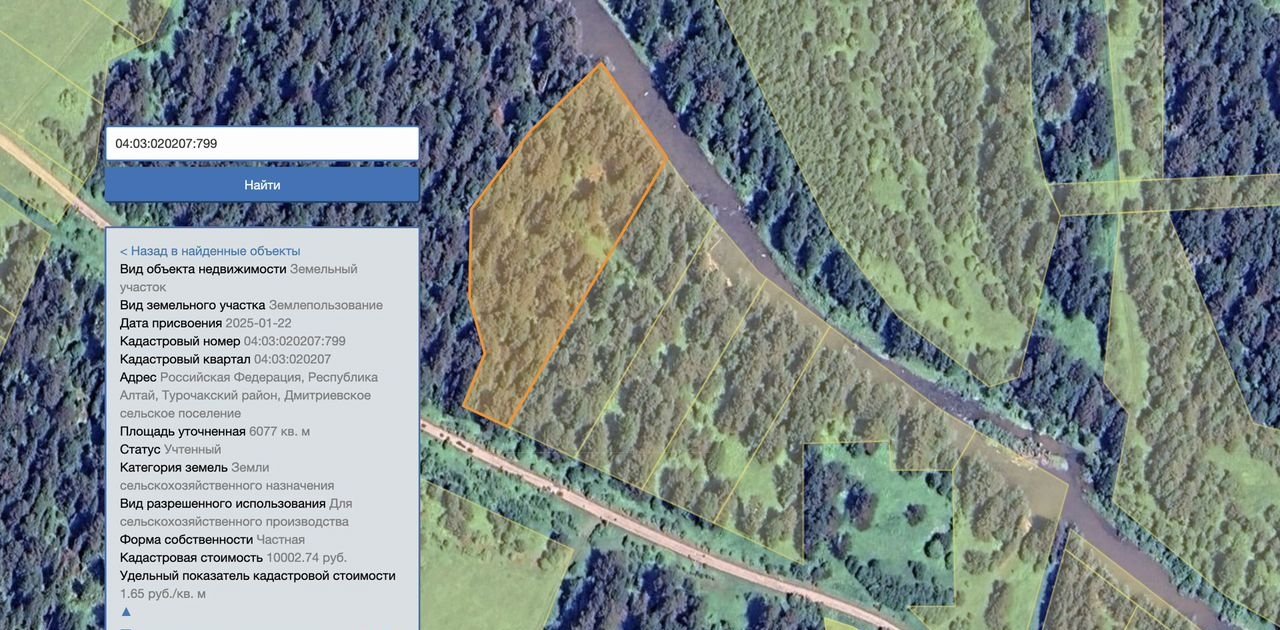This screenshot has height=630, width=1280.
Task: Select the narrow vertical parcel at top right
Action: (1135, 90)
